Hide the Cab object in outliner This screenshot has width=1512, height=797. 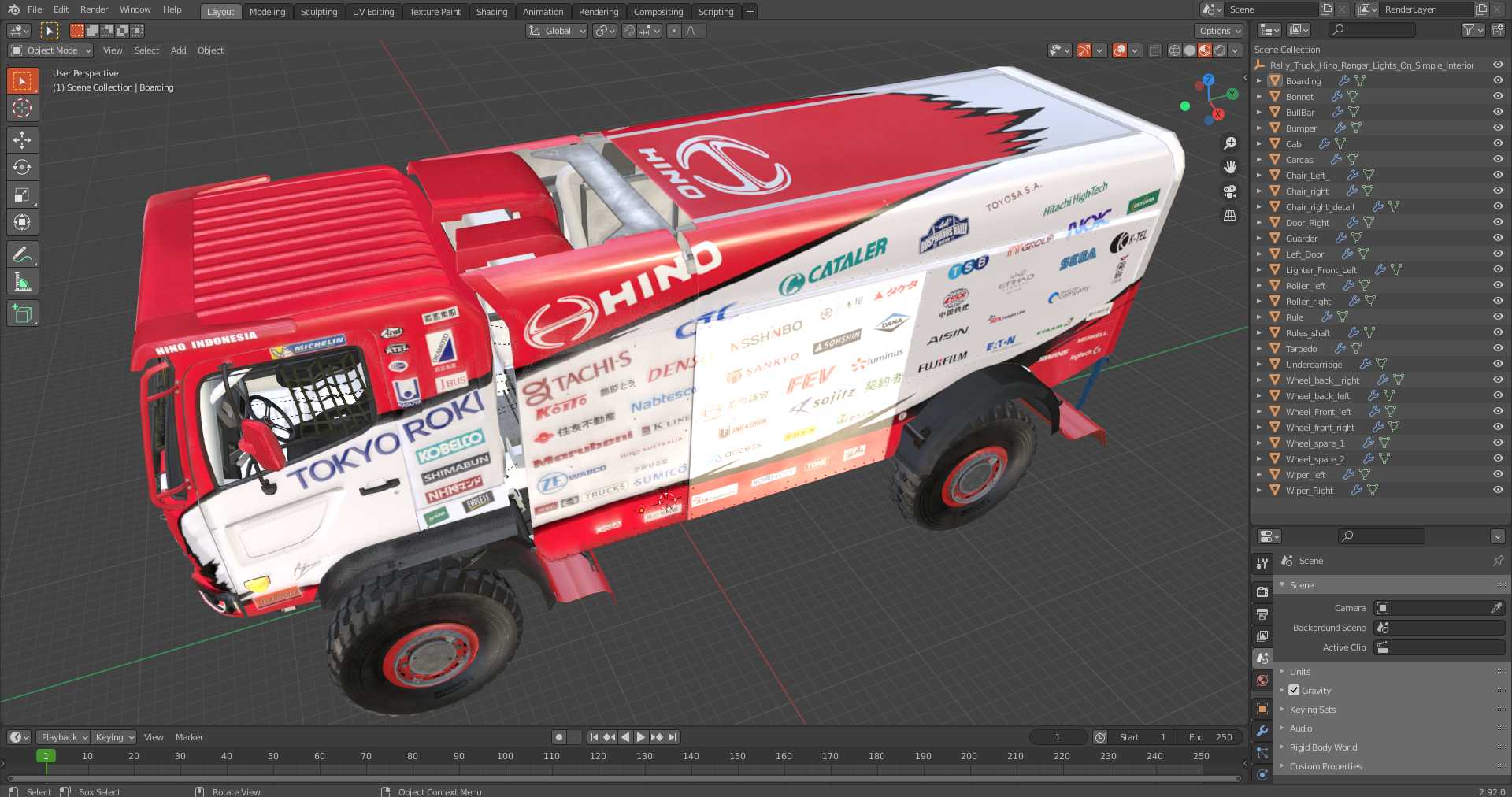(x=1498, y=143)
